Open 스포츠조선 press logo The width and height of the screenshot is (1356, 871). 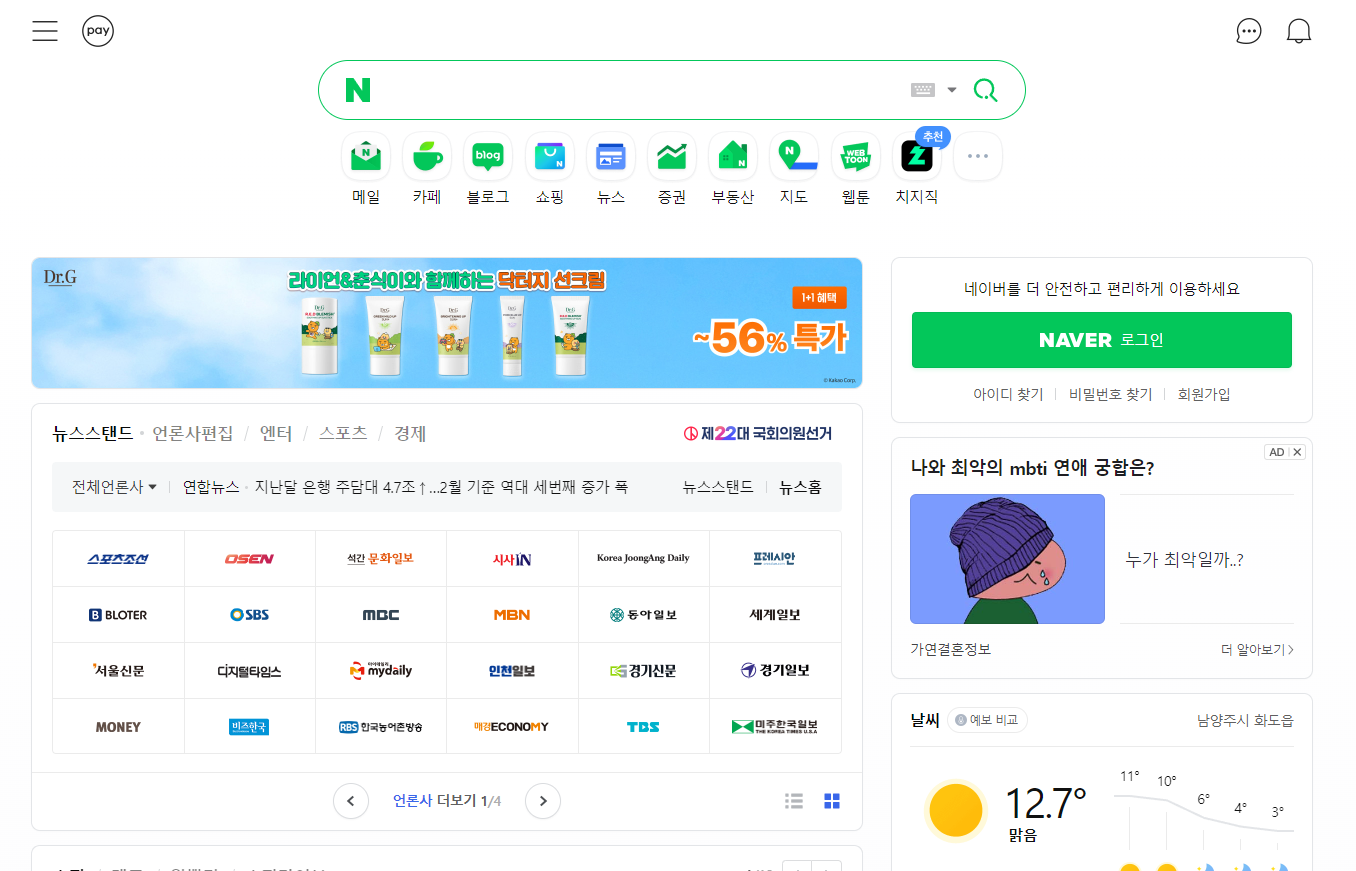click(118, 558)
